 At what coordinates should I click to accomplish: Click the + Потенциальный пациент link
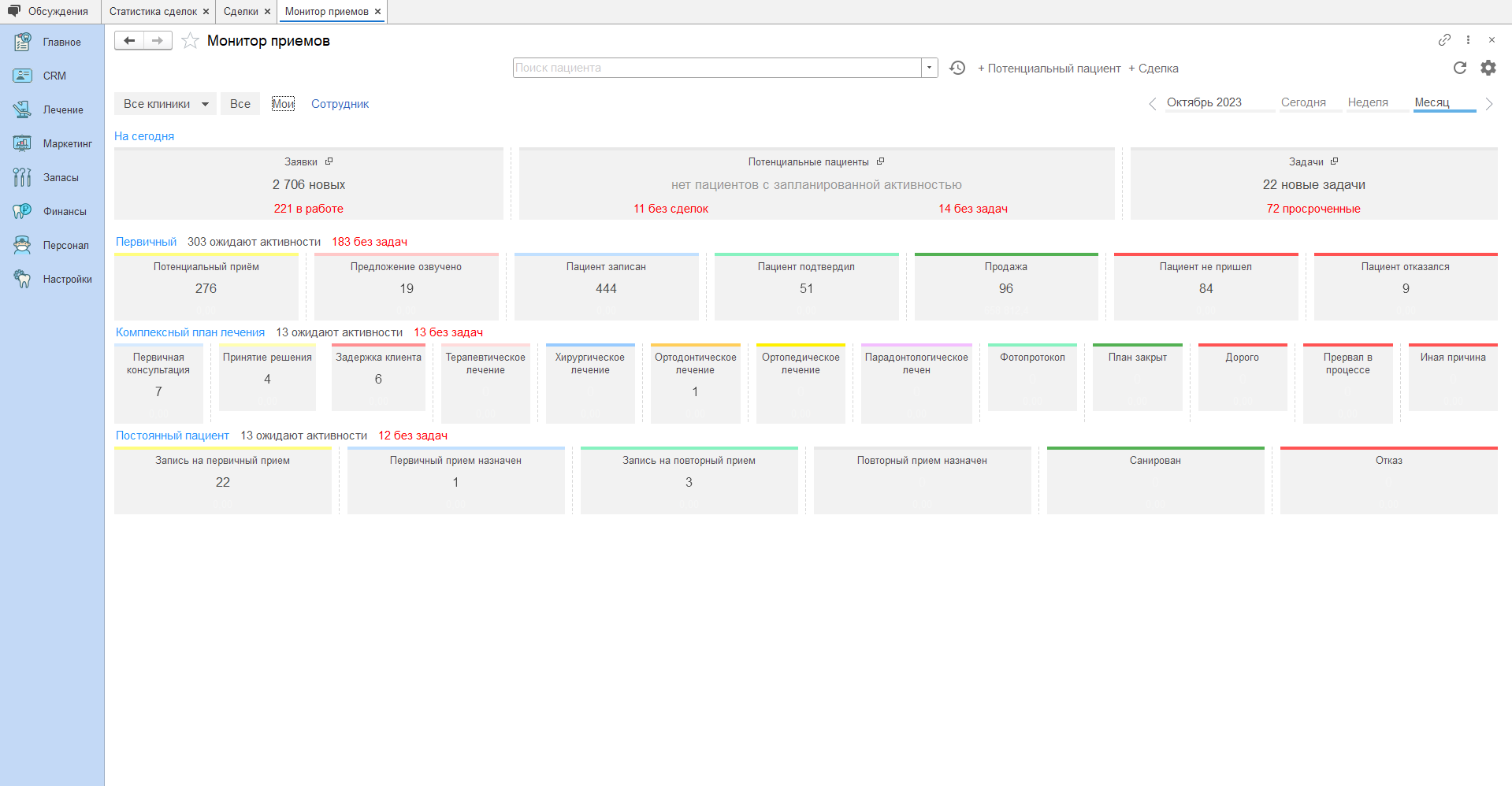(1049, 69)
